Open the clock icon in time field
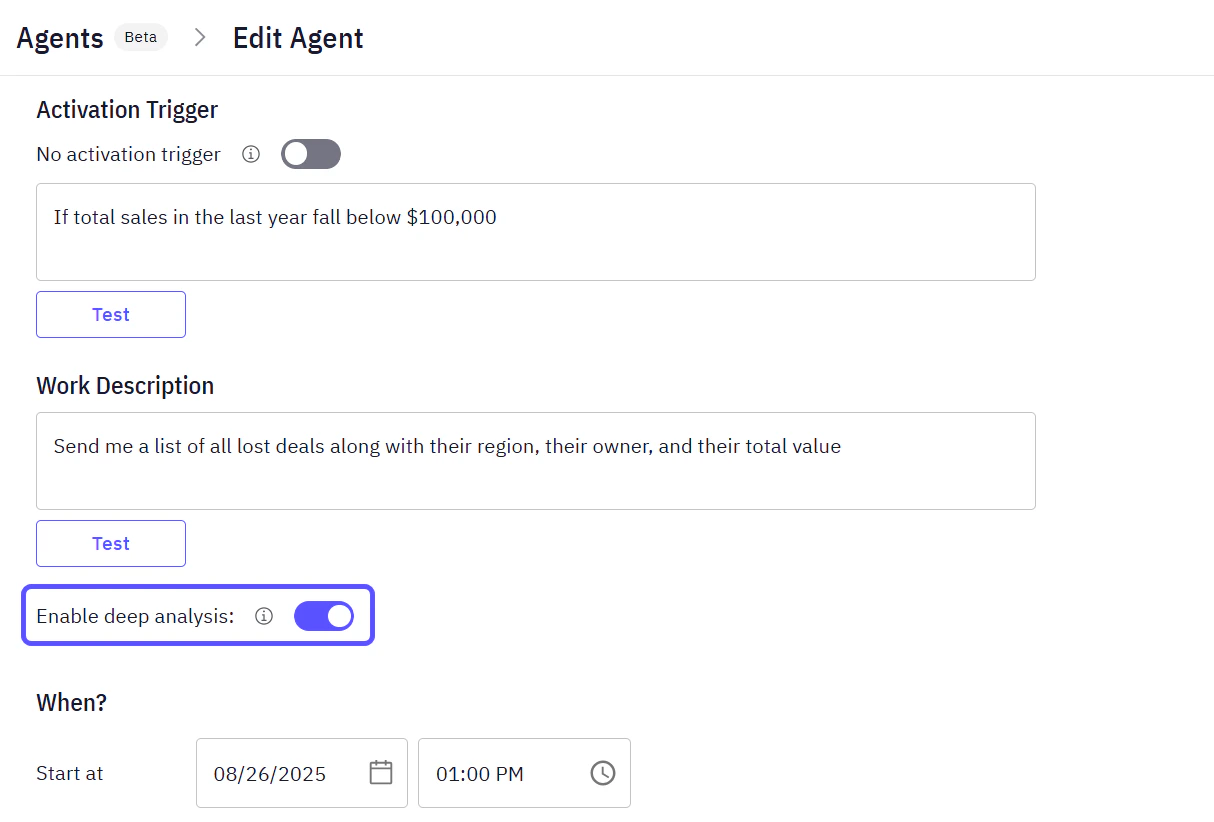 pyautogui.click(x=603, y=772)
